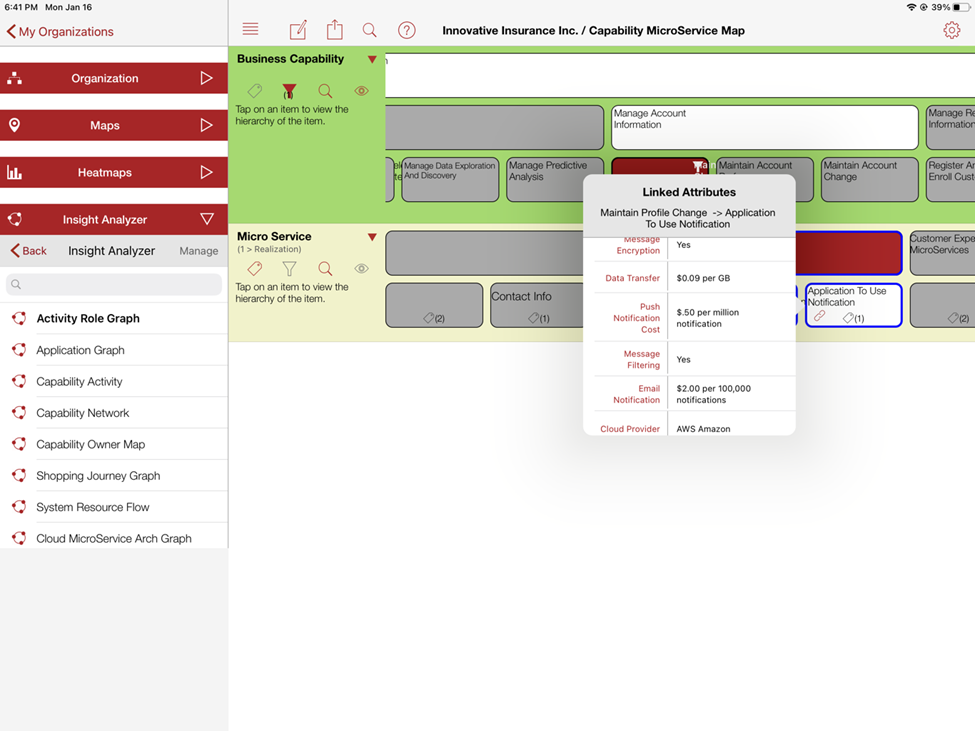
Task: Select the Manage Account Information capability box
Action: (765, 127)
